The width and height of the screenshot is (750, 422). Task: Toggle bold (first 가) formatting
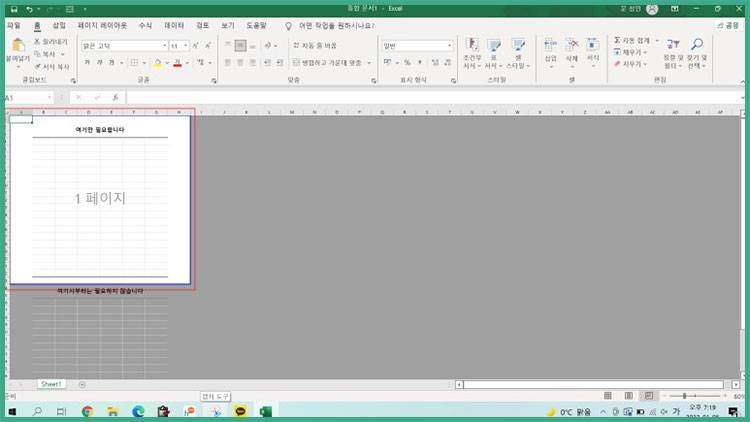tap(87, 63)
